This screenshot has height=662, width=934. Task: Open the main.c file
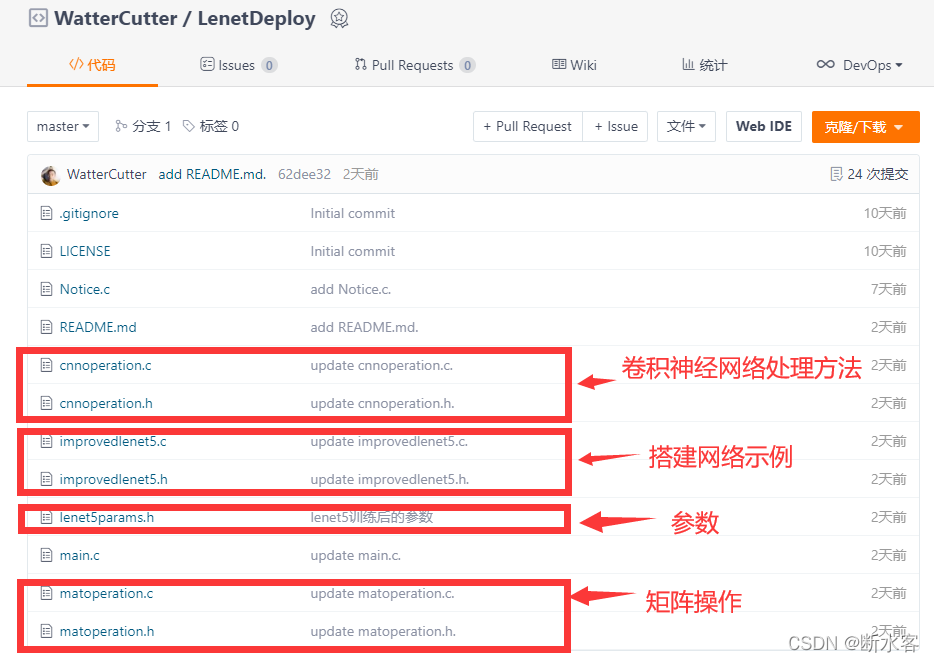pyautogui.click(x=80, y=555)
